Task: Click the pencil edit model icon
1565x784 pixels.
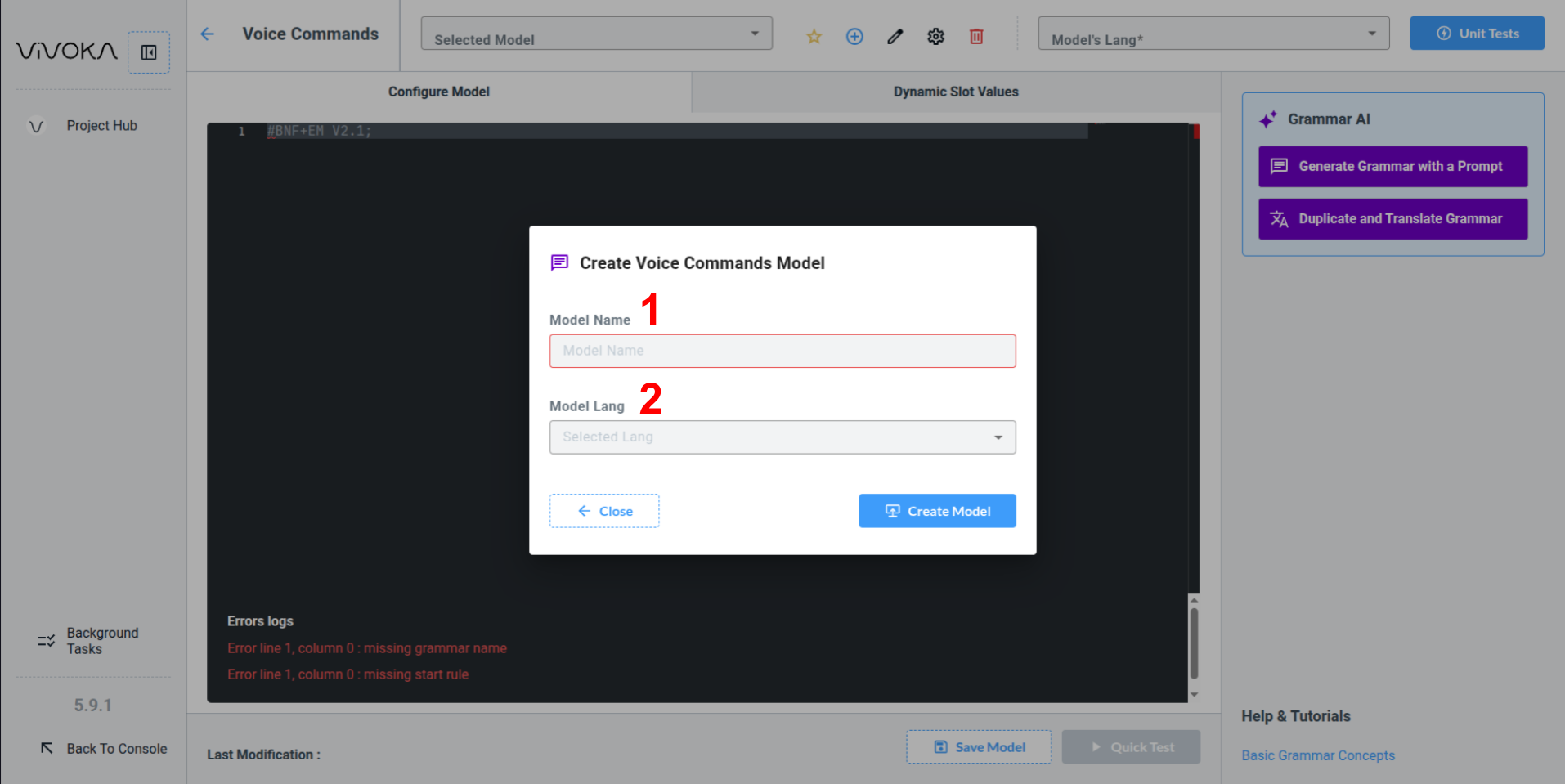Action: click(x=895, y=37)
